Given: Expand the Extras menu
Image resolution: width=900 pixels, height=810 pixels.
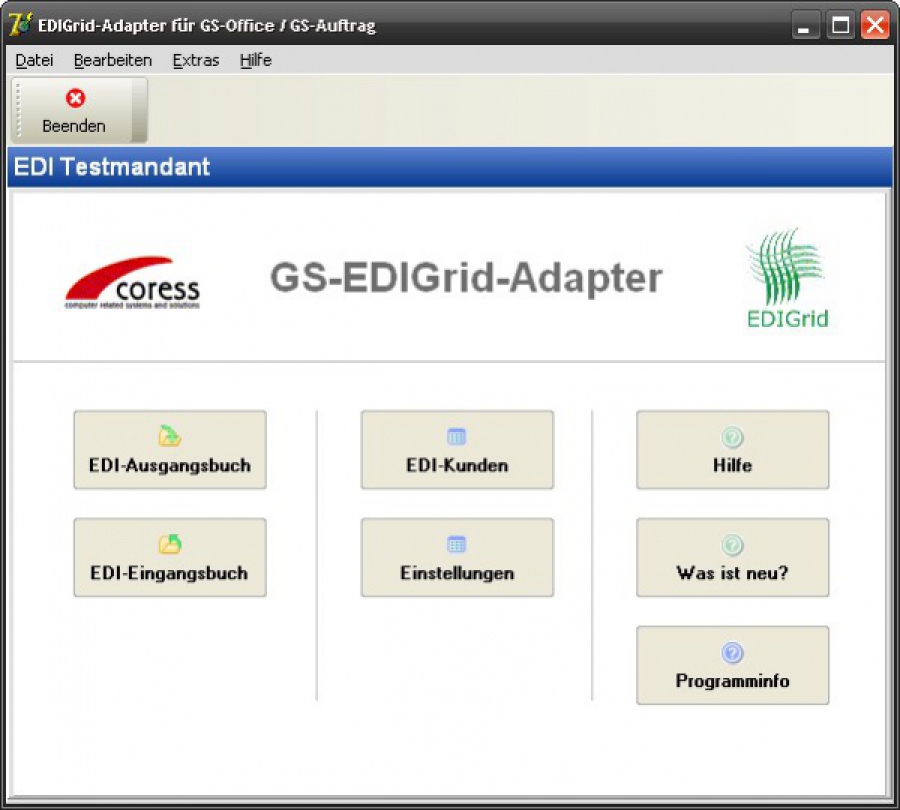Looking at the screenshot, I should [195, 60].
